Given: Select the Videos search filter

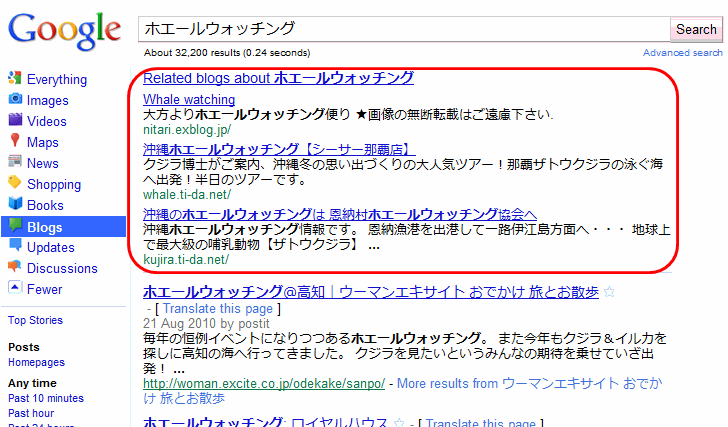Looking at the screenshot, I should pyautogui.click(x=46, y=121).
